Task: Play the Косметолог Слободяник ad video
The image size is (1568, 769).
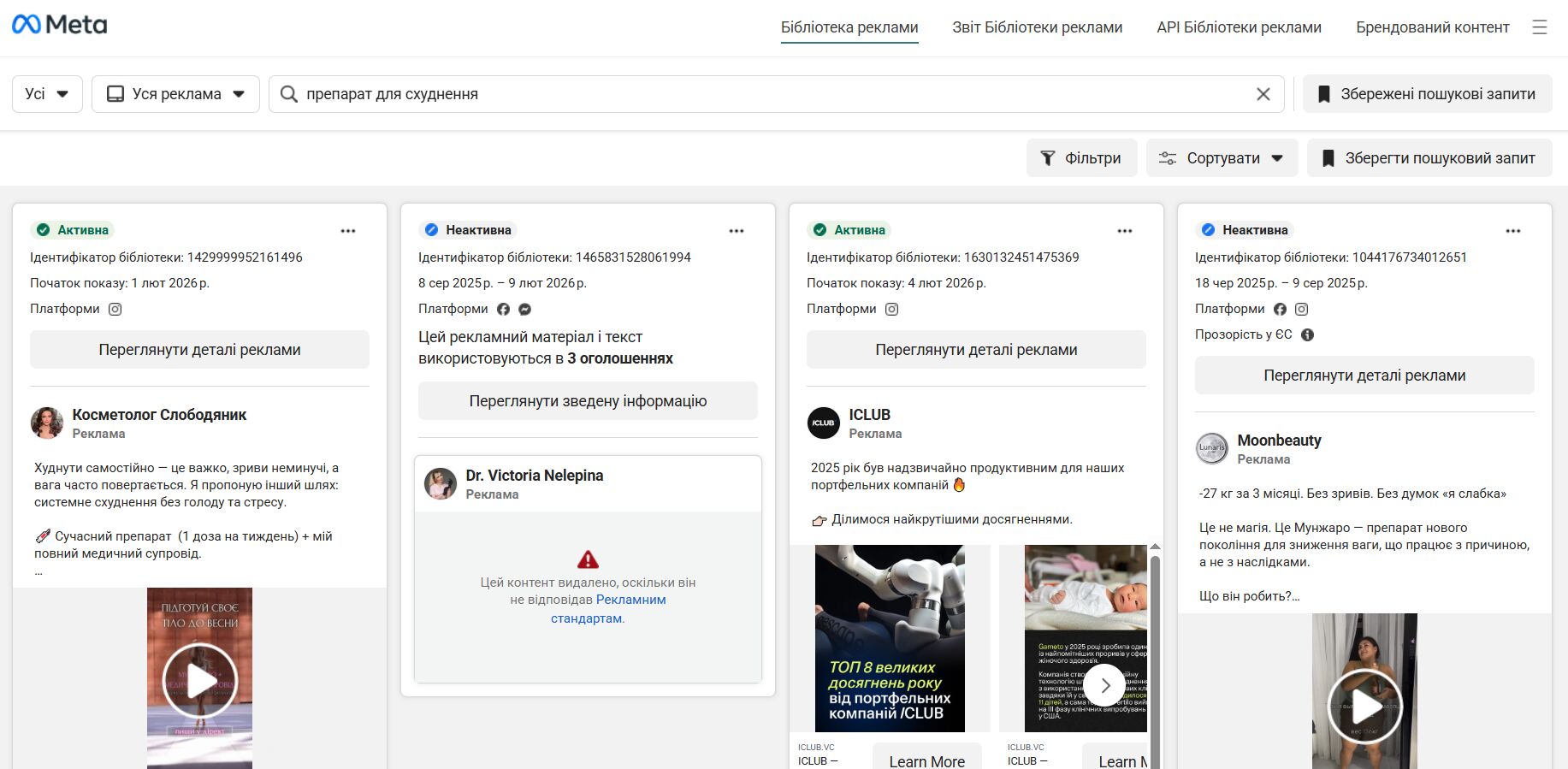Action: [x=200, y=681]
